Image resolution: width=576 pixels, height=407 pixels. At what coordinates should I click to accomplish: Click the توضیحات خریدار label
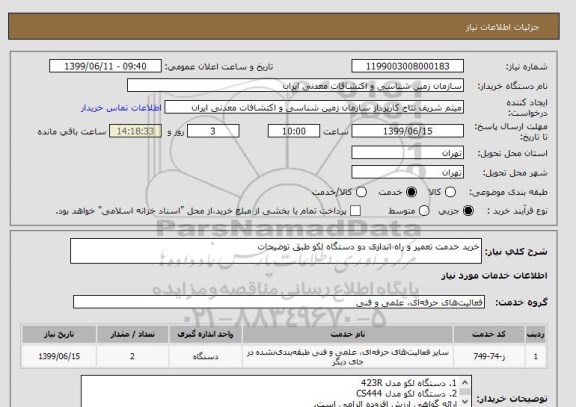pyautogui.click(x=512, y=399)
